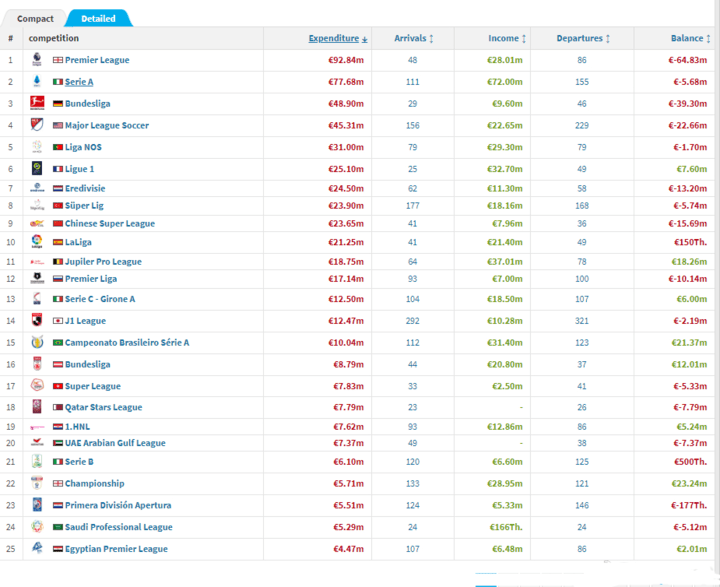
Task: Open Campeonato Brasileiro Série A link
Action: coord(127,343)
